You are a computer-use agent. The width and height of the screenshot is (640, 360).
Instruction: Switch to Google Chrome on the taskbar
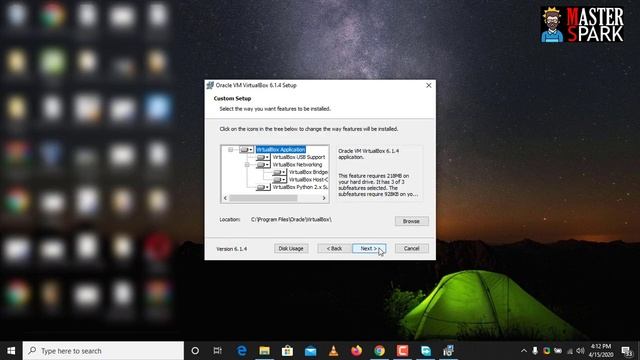coord(380,351)
